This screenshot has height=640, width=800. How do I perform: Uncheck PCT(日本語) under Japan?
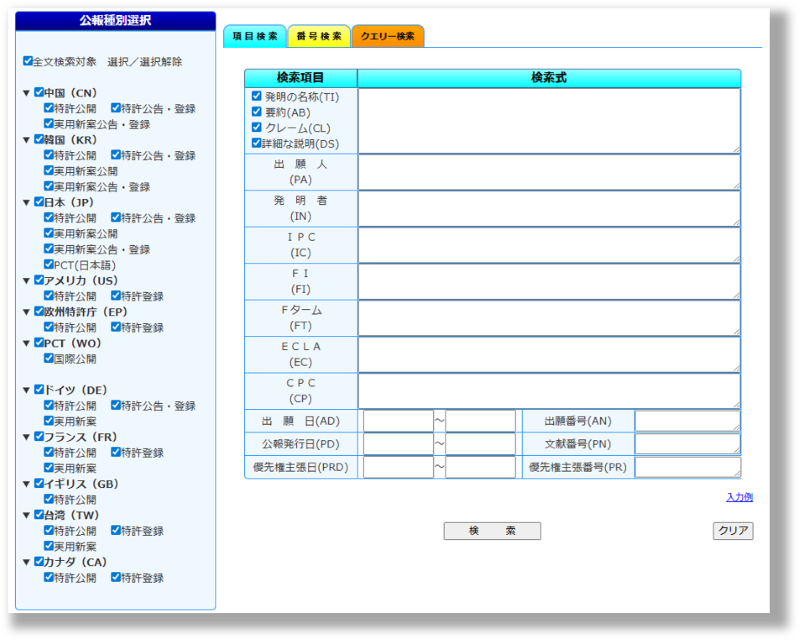coord(49,265)
